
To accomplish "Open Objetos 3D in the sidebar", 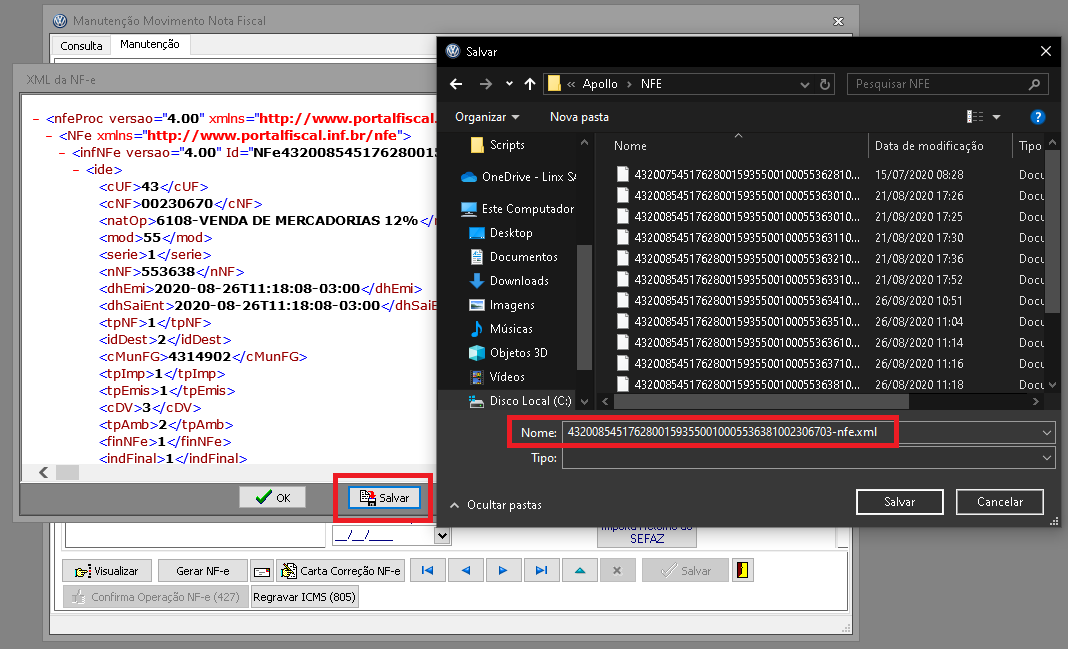I will 508,353.
